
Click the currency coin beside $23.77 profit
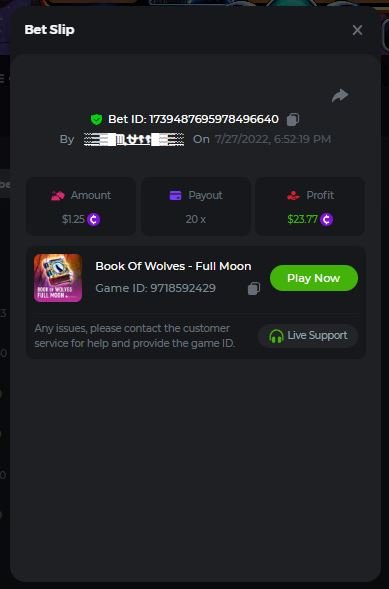click(x=327, y=219)
